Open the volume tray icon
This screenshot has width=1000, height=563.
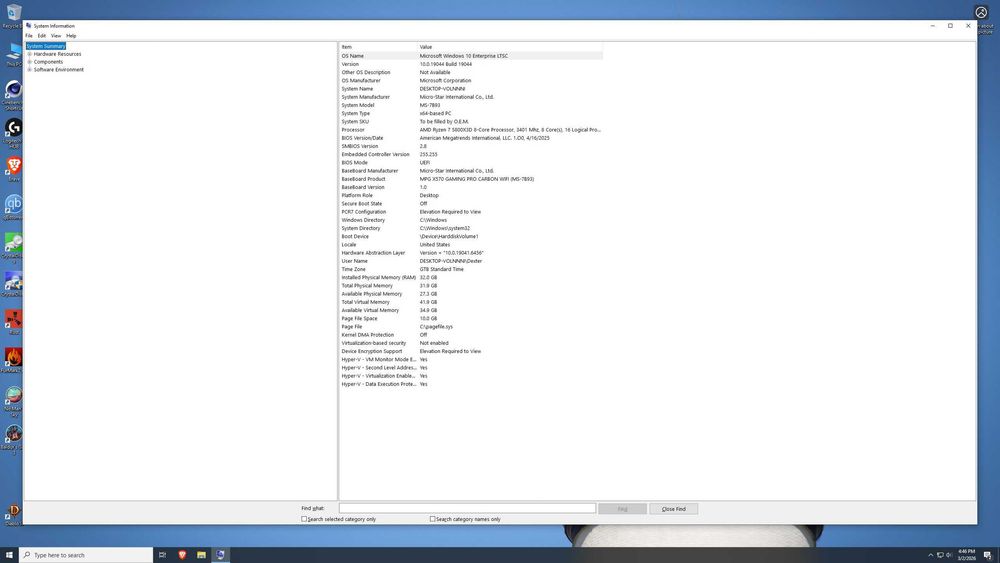coord(949,555)
